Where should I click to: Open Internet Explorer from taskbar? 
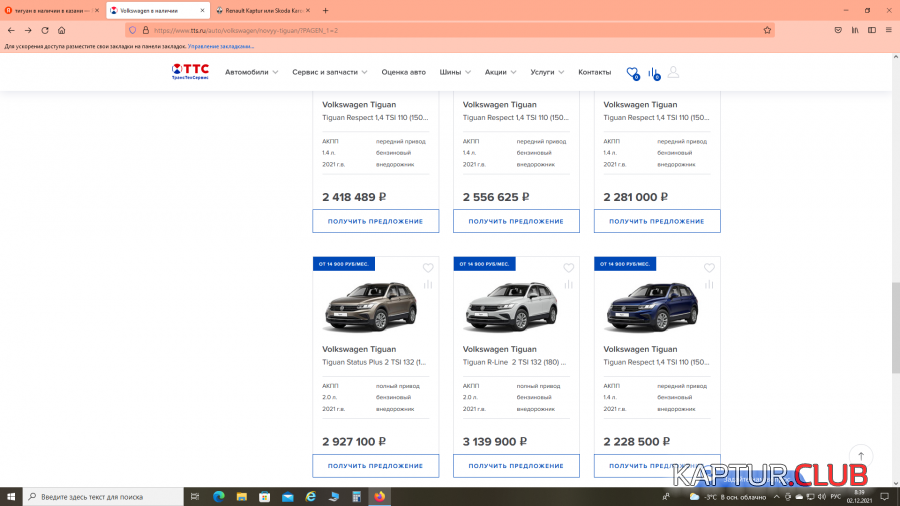311,497
